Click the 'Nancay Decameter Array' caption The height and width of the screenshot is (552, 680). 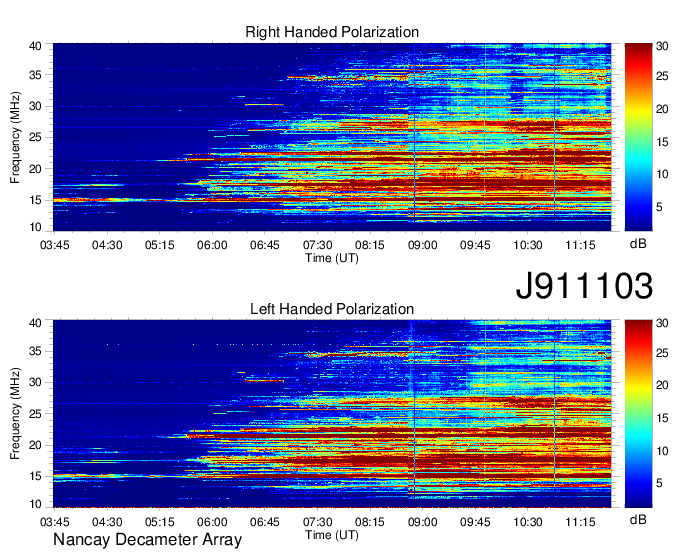point(147,540)
